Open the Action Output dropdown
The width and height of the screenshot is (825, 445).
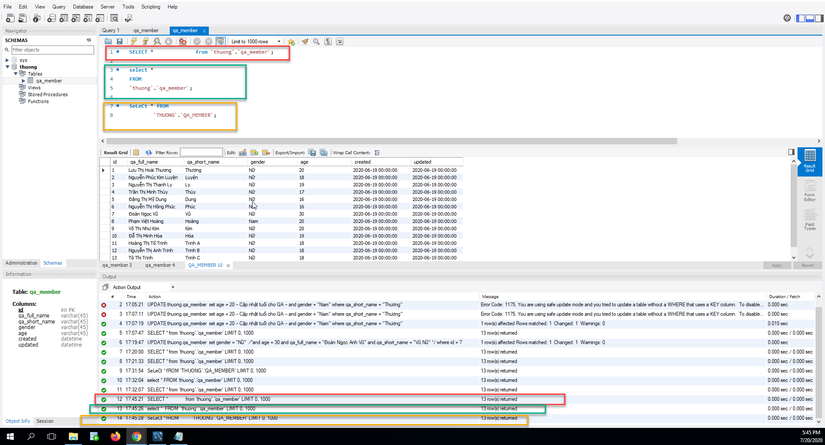(143, 287)
